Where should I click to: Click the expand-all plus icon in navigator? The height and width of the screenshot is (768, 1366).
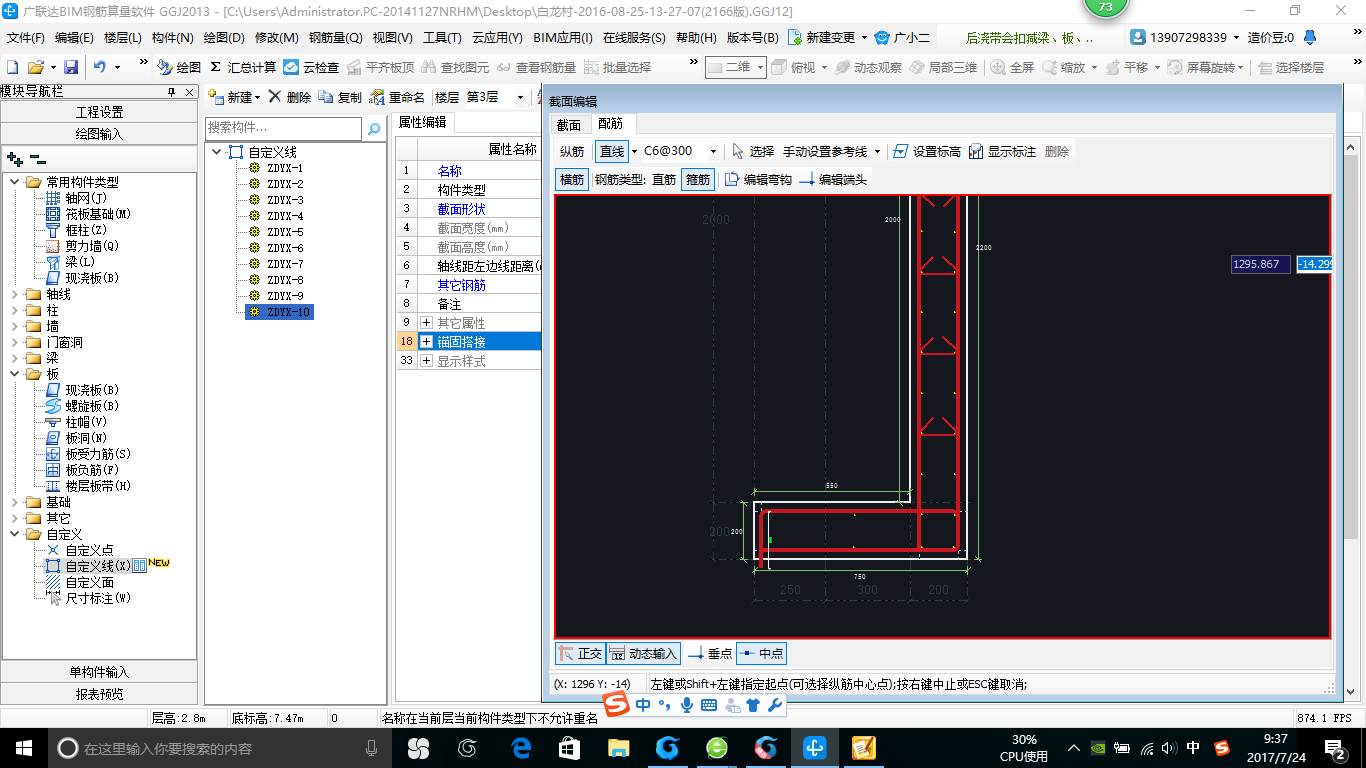(14, 158)
